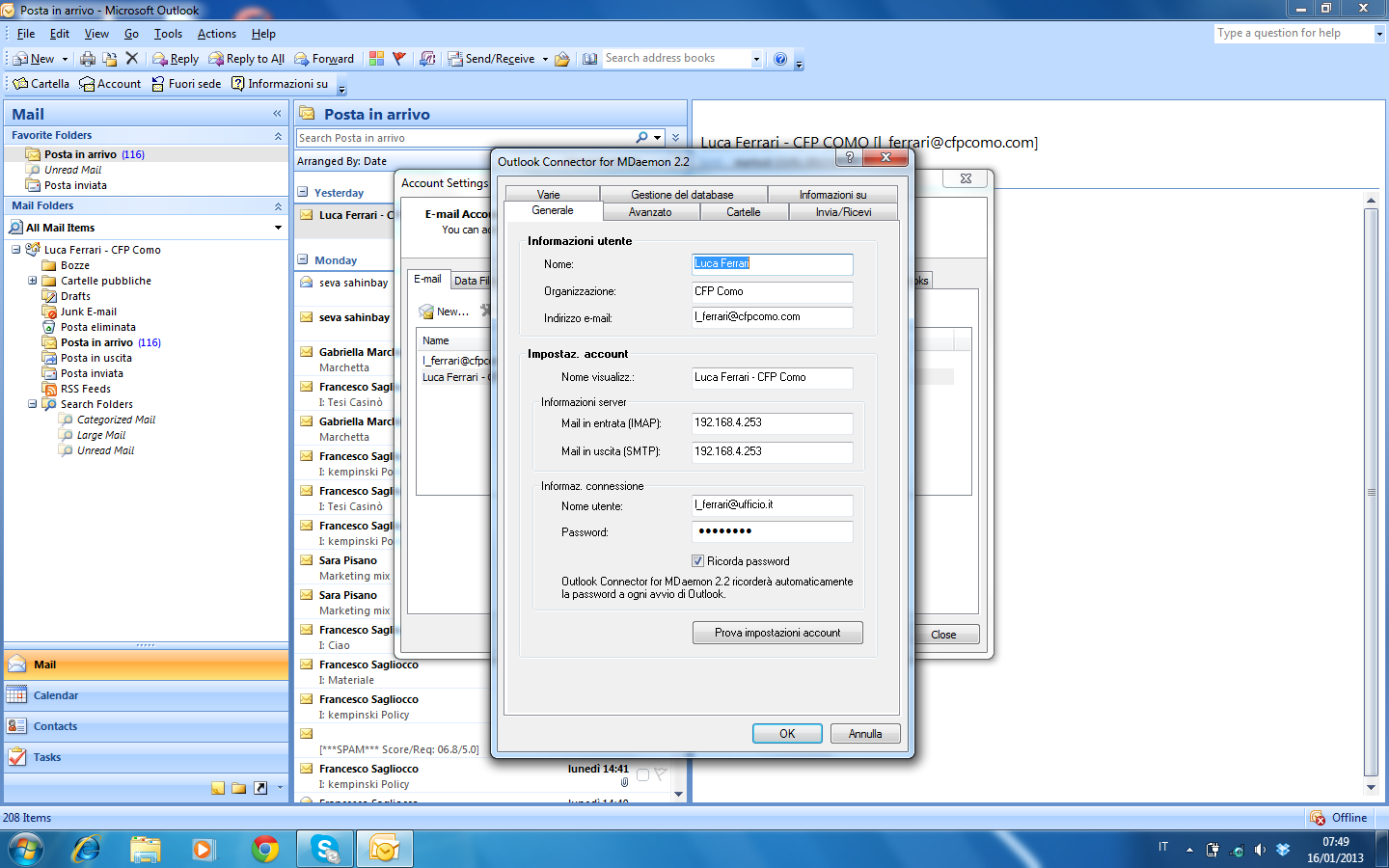1389x868 pixels.
Task: Open the New button dropdown arrow
Action: (x=65, y=59)
